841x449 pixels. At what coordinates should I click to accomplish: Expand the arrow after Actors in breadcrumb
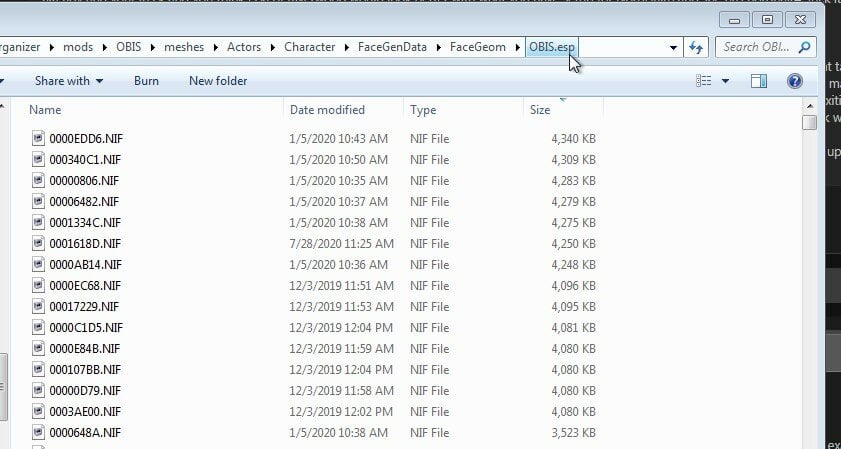point(272,47)
